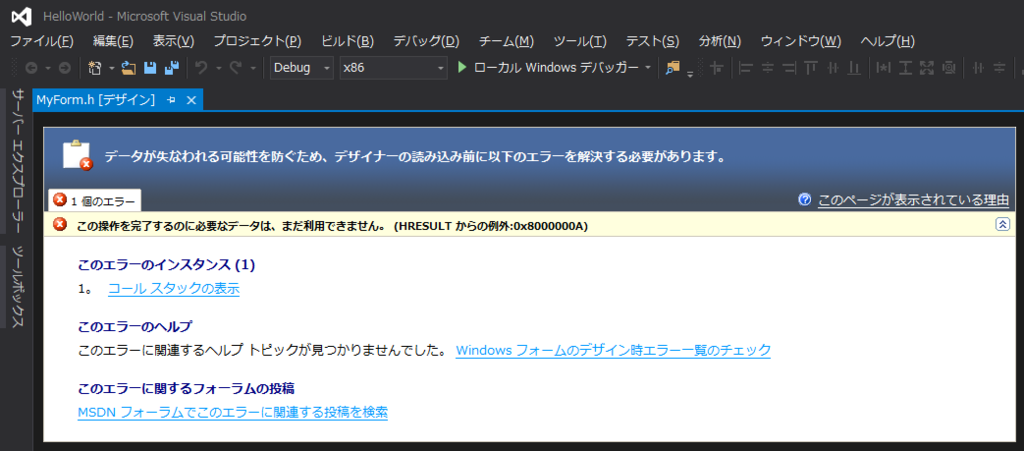Open the ツール(T) menu
1024x451 pixels.
tap(580, 41)
